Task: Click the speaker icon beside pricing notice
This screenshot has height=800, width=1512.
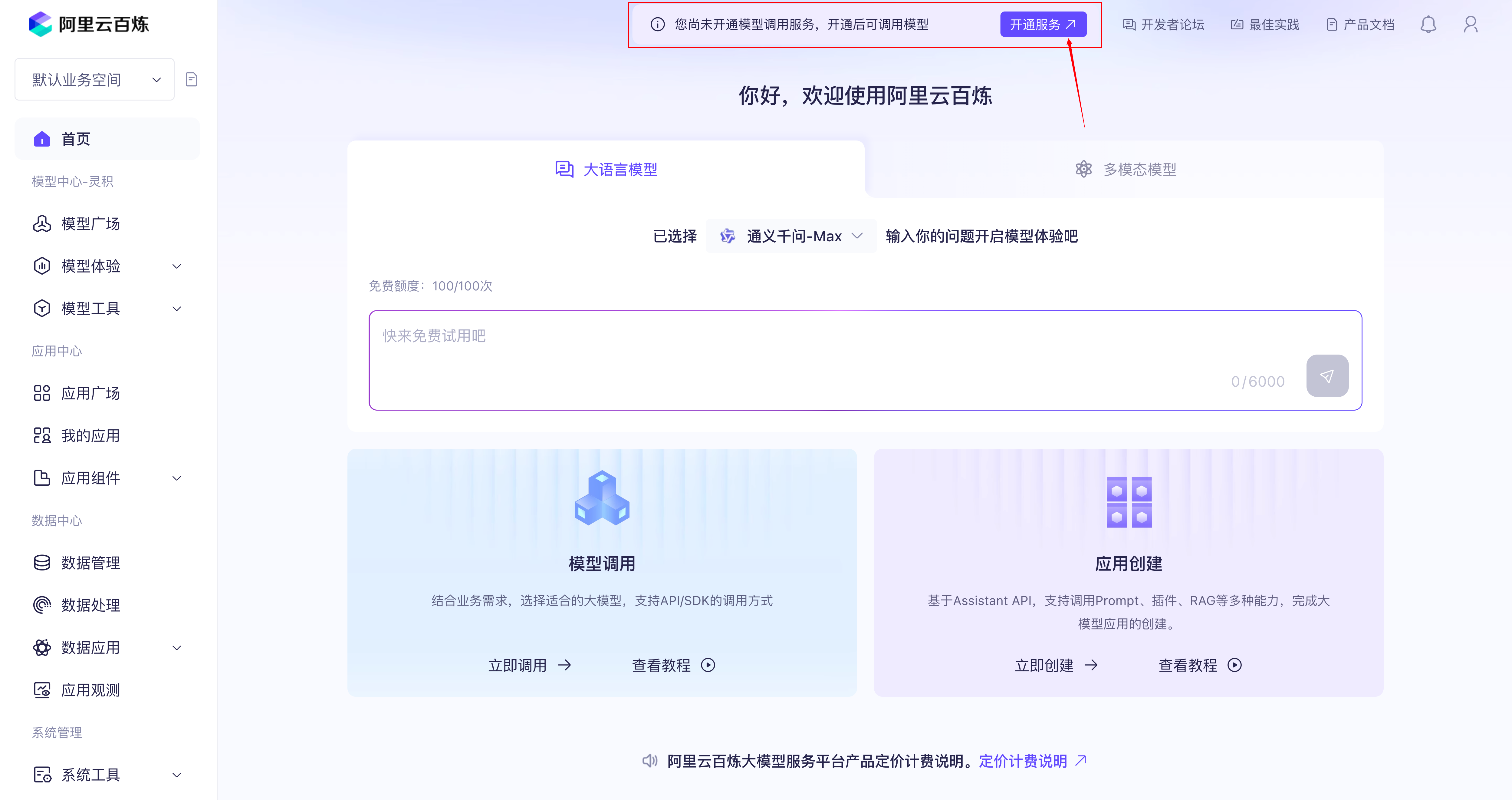Action: click(x=650, y=761)
